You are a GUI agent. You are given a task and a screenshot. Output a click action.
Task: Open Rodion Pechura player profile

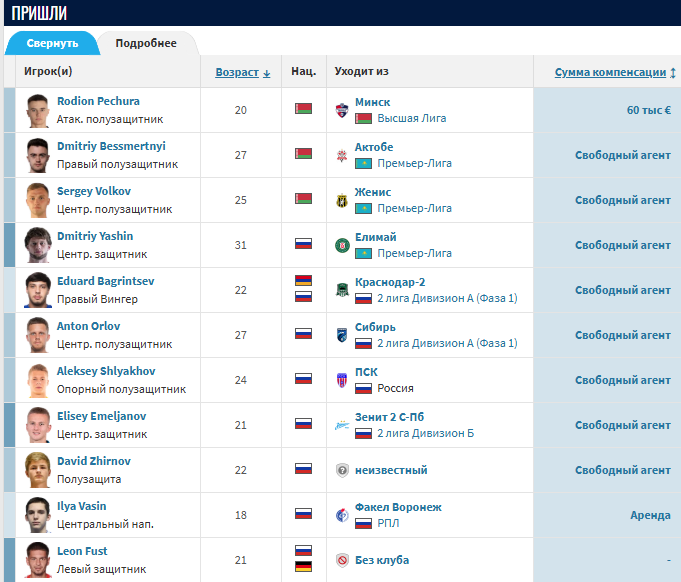point(98,101)
